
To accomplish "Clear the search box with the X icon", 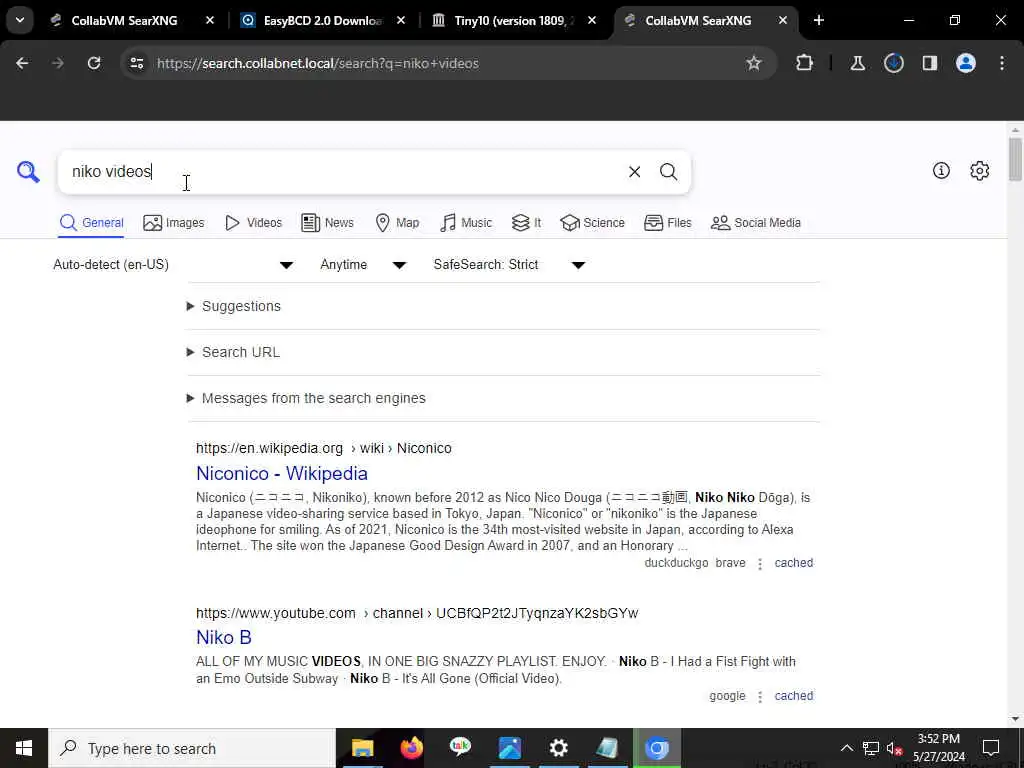I will tap(634, 172).
